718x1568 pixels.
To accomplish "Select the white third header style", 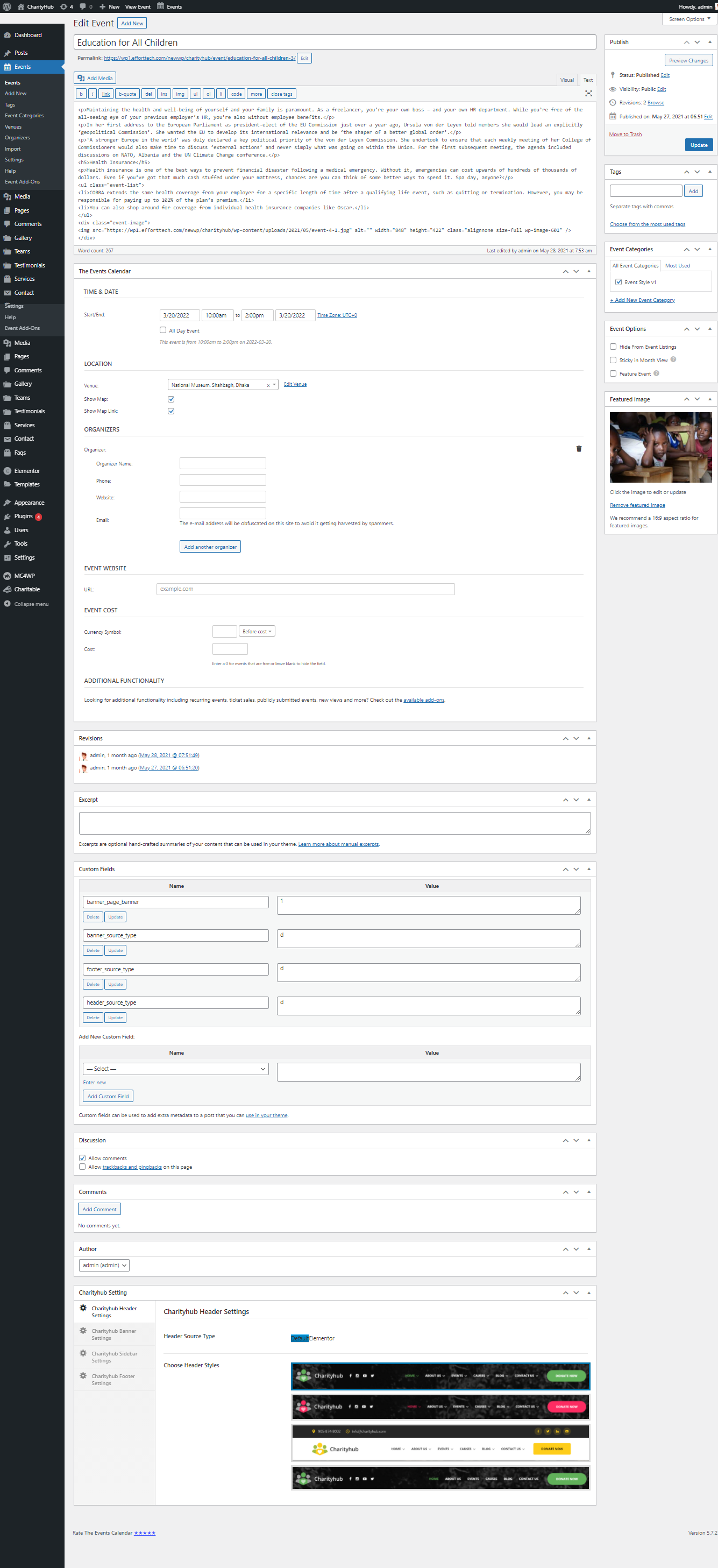I will [440, 1443].
